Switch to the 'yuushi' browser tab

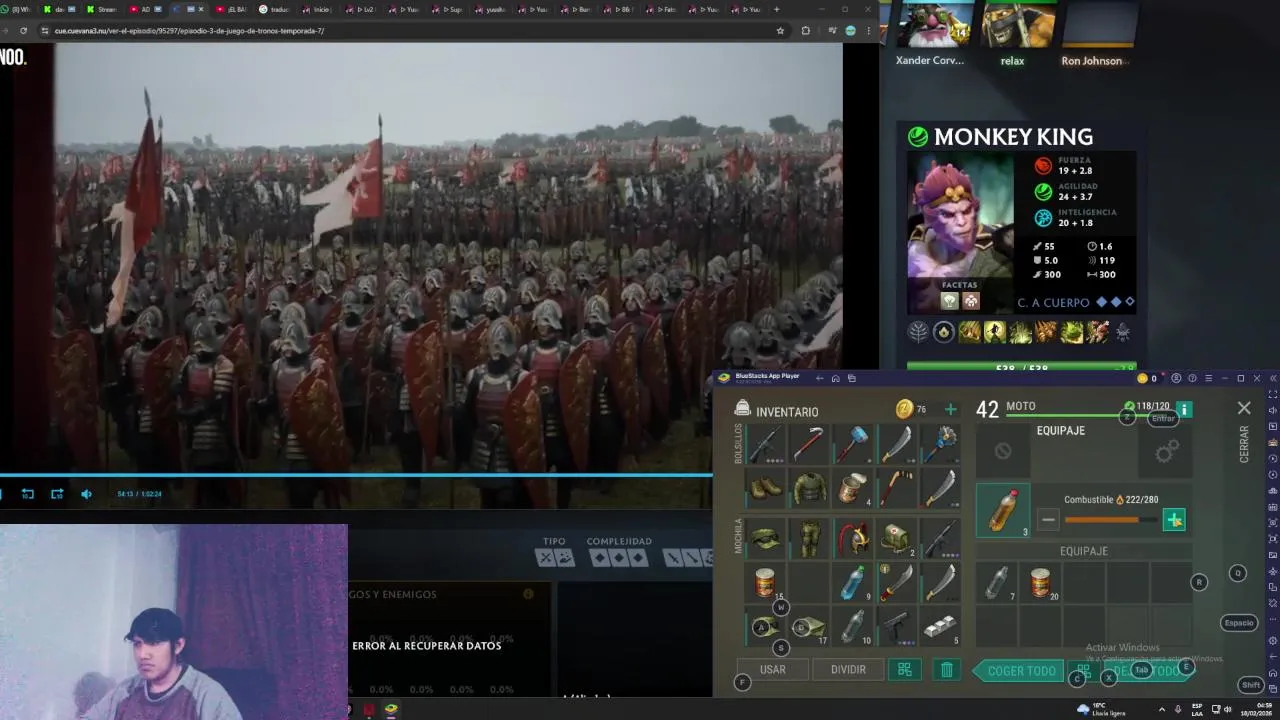491,9
